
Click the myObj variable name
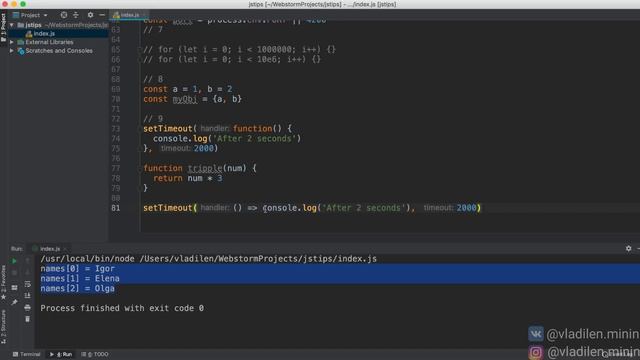coord(185,99)
